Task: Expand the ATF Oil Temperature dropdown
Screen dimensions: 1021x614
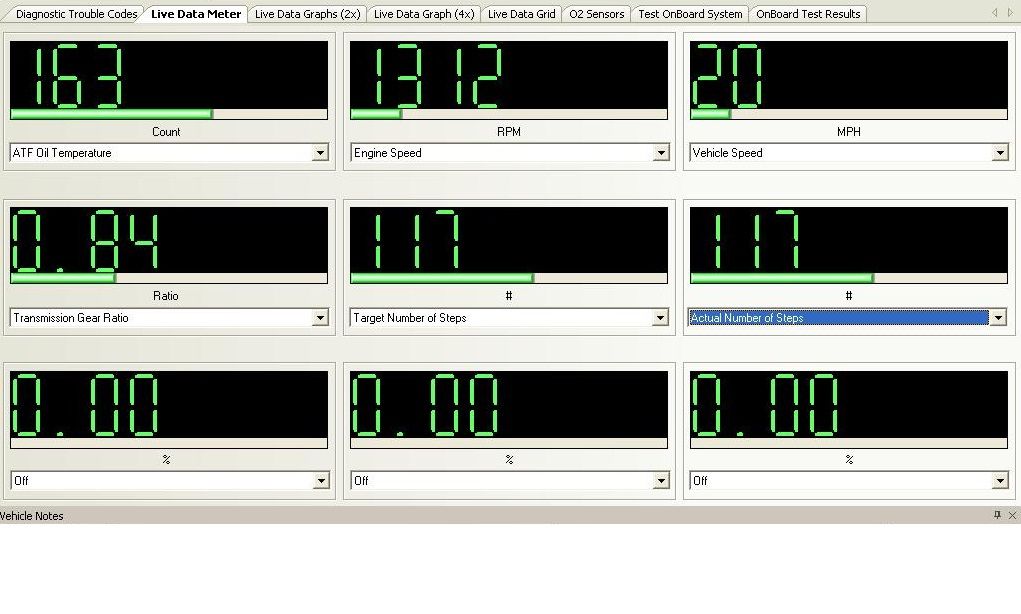Action: 320,153
